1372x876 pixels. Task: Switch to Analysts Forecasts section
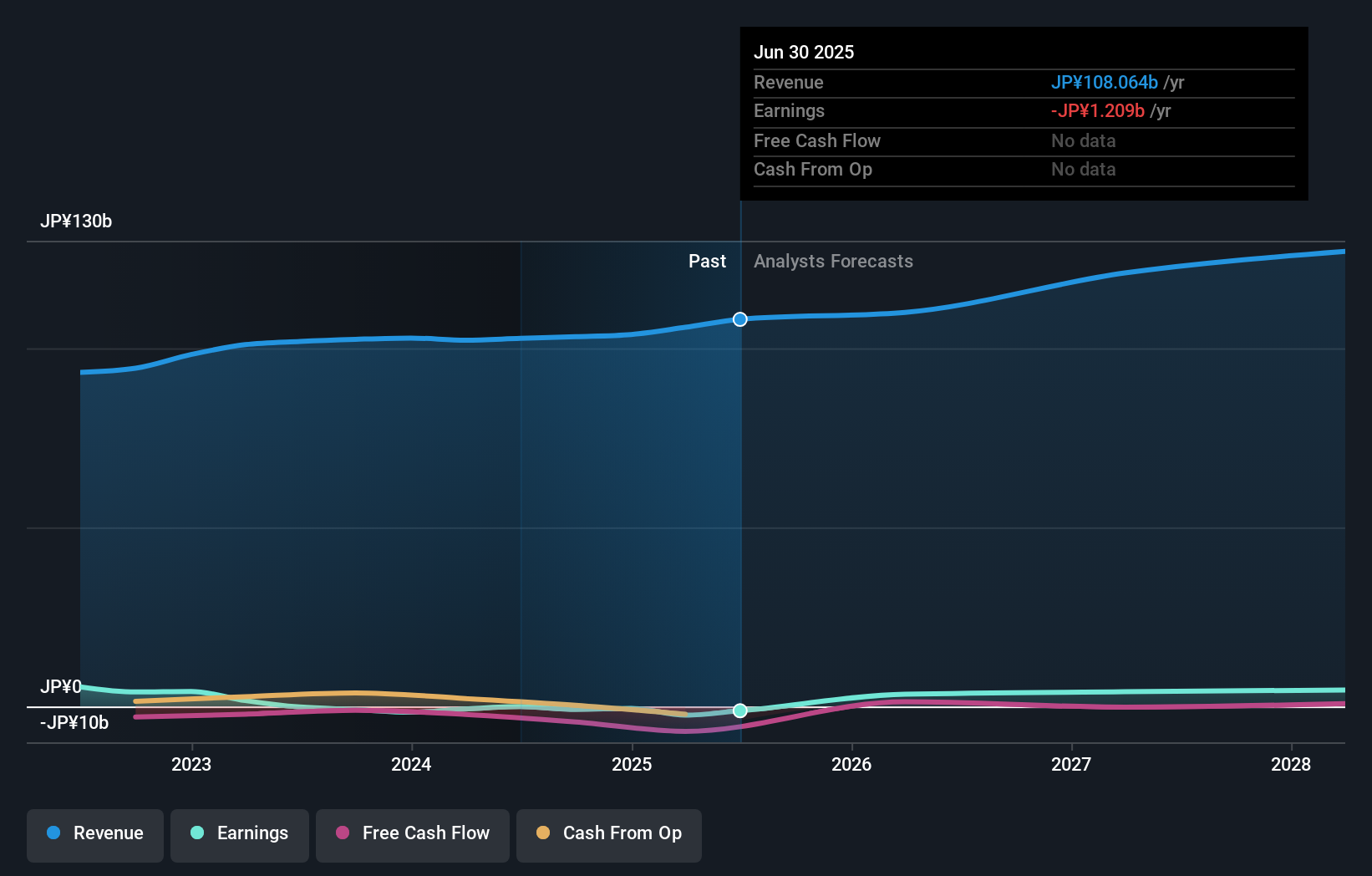click(832, 261)
